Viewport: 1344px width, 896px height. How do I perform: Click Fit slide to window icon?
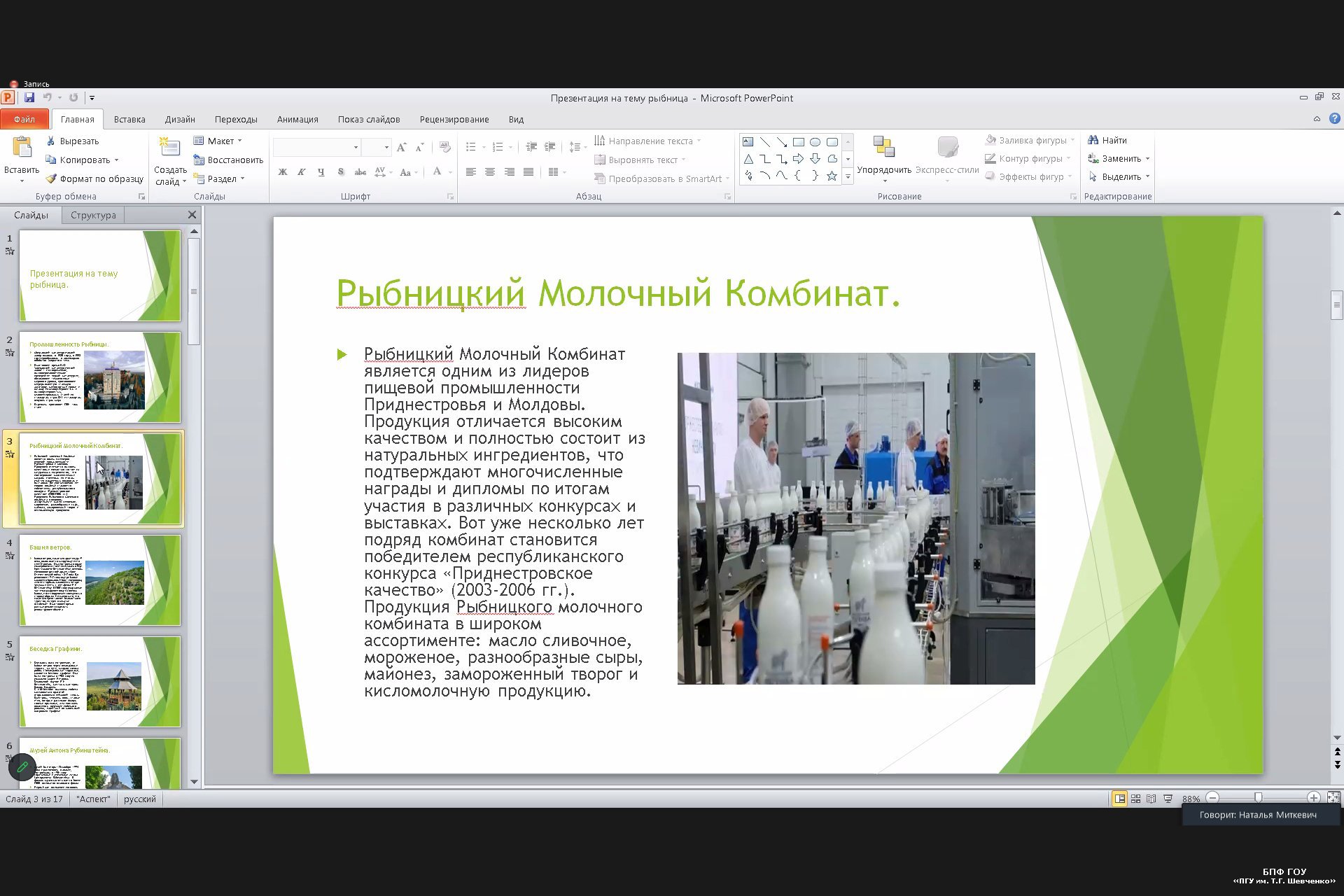click(1333, 798)
